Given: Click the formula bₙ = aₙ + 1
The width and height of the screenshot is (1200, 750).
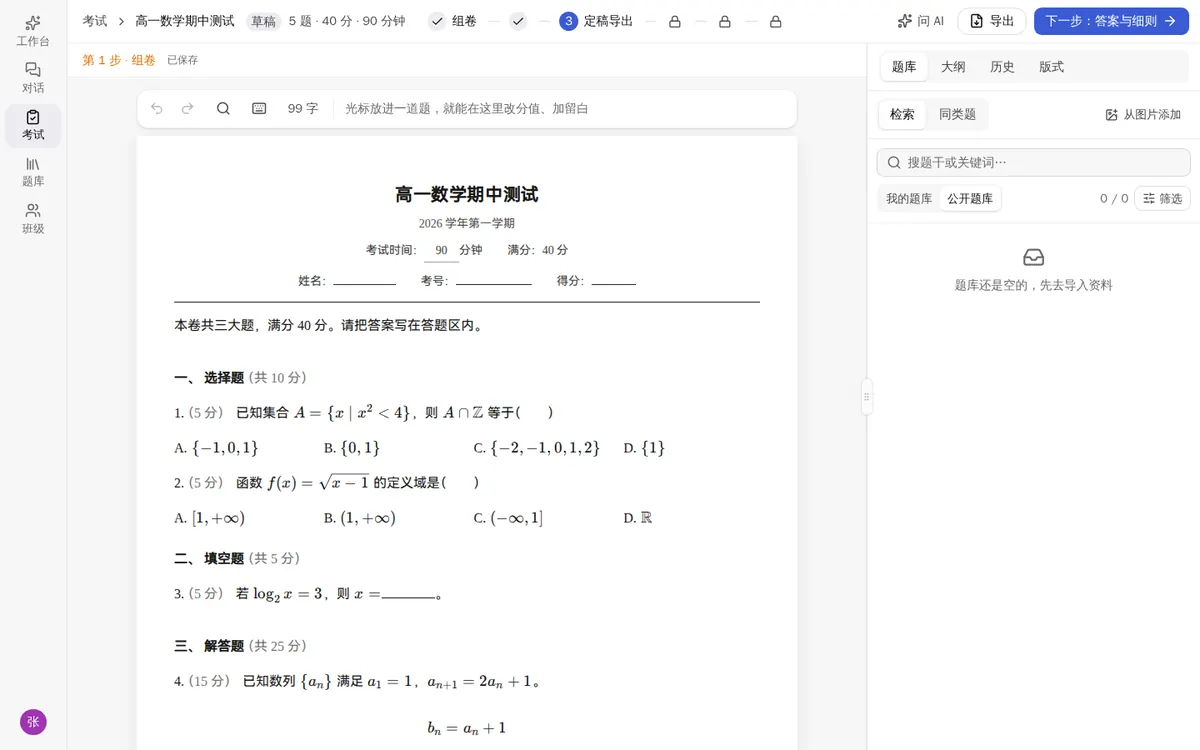Looking at the screenshot, I should (467, 728).
